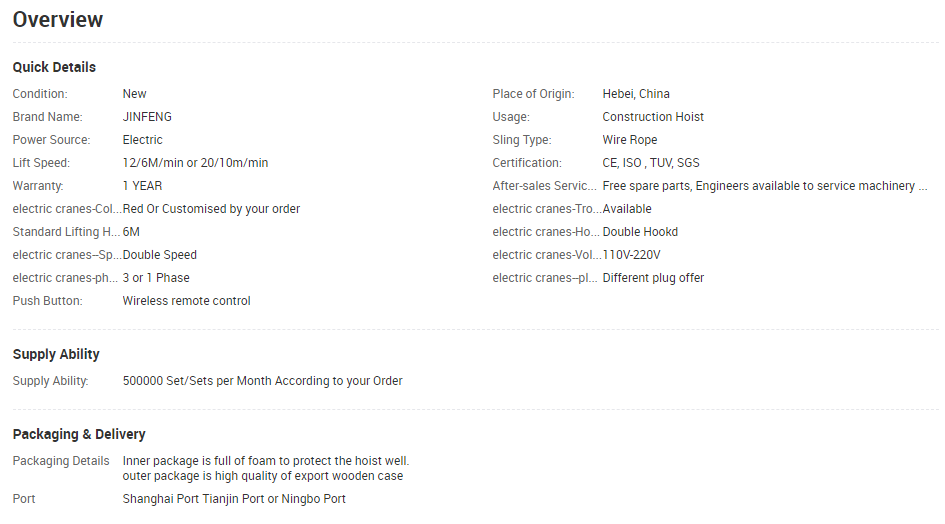Click the 110V-220V voltage value
The image size is (945, 524).
point(631,254)
